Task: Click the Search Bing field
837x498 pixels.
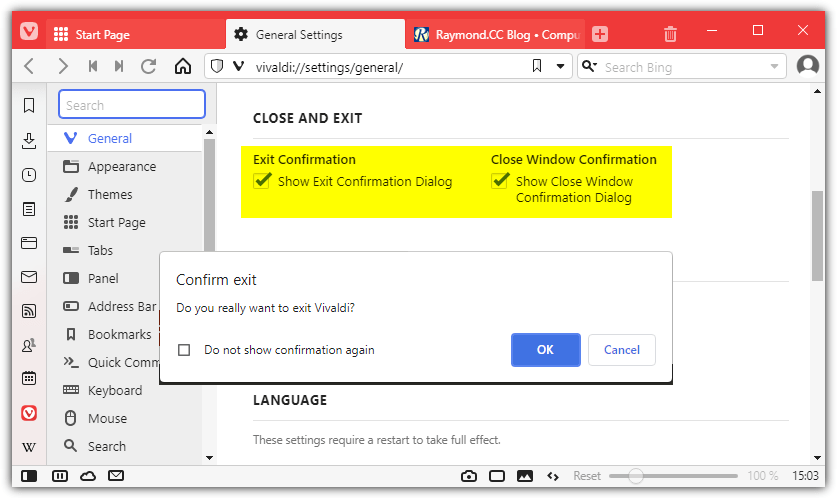Action: tap(683, 67)
